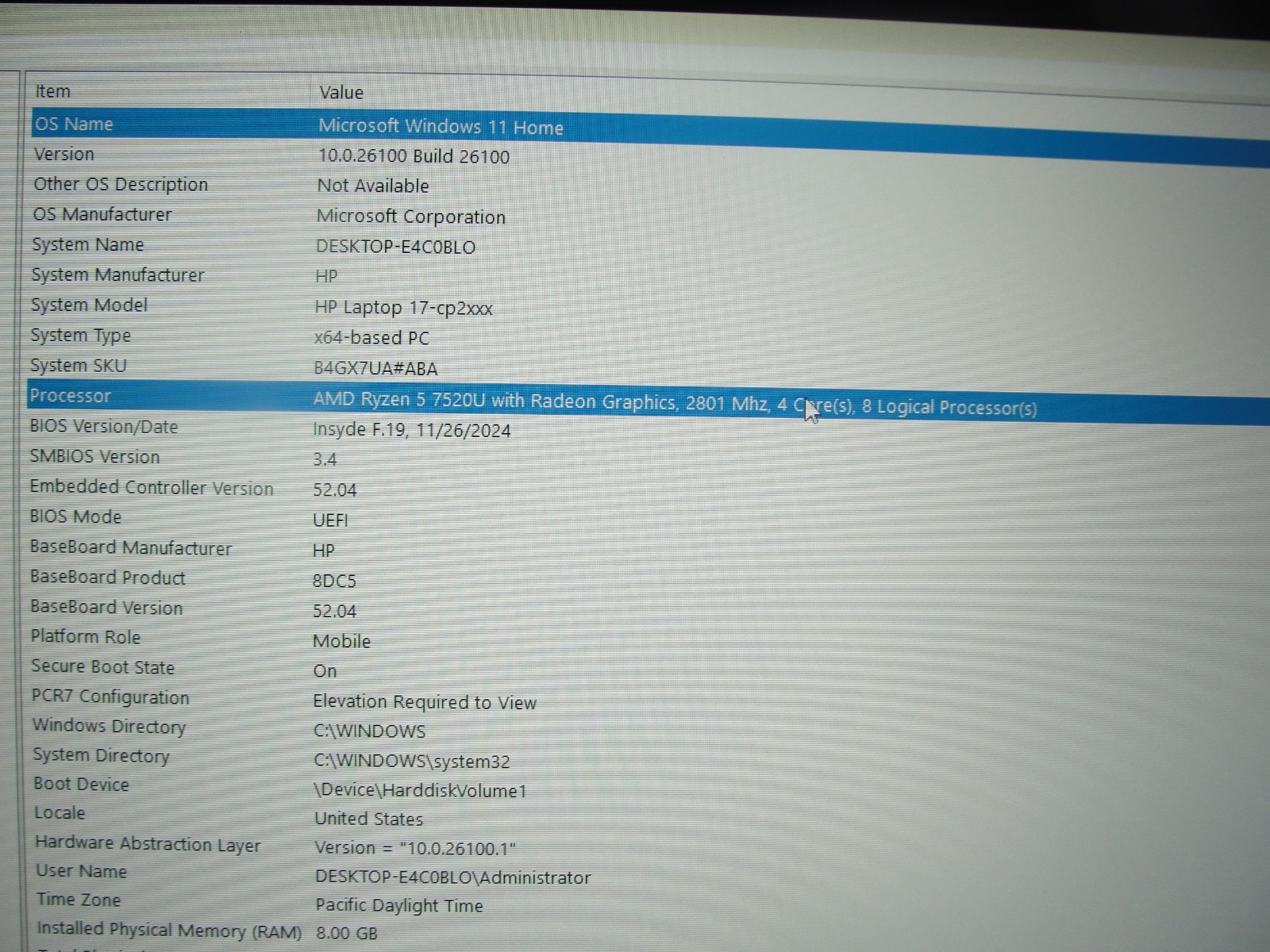The width and height of the screenshot is (1270, 952).
Task: Select Other OS Description row
Action: pos(121,184)
